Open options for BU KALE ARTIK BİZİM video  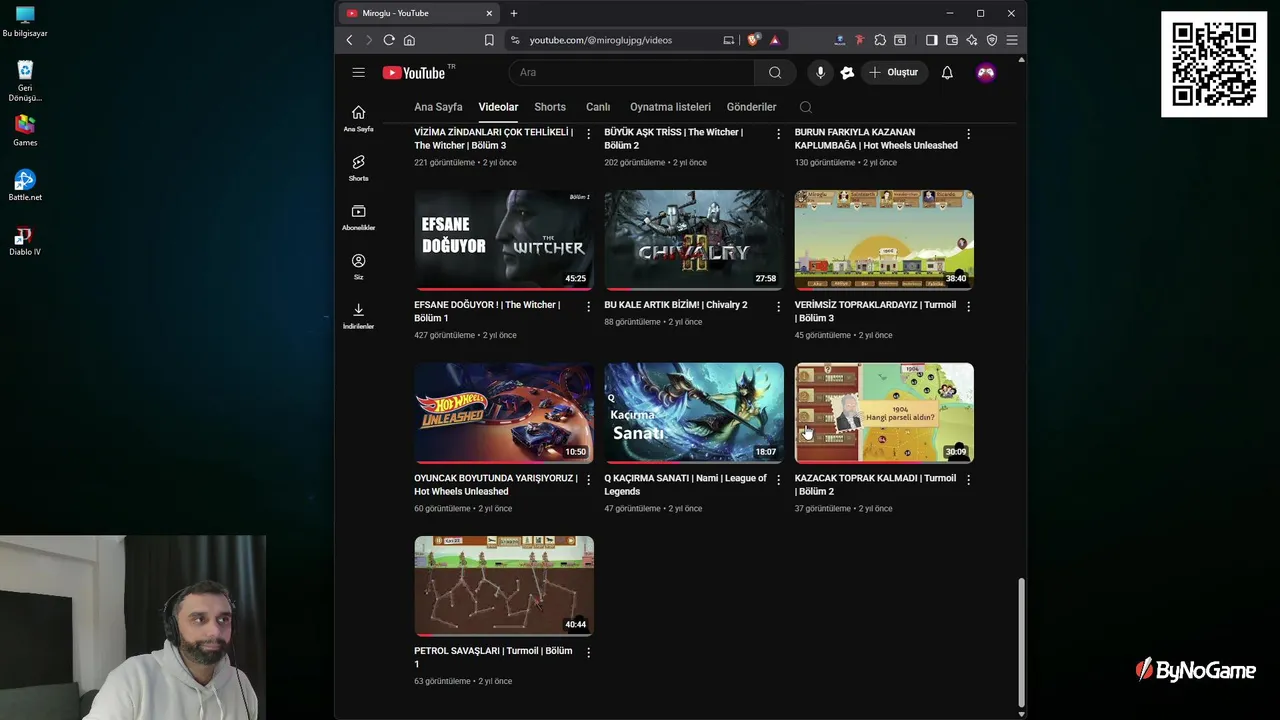(778, 306)
